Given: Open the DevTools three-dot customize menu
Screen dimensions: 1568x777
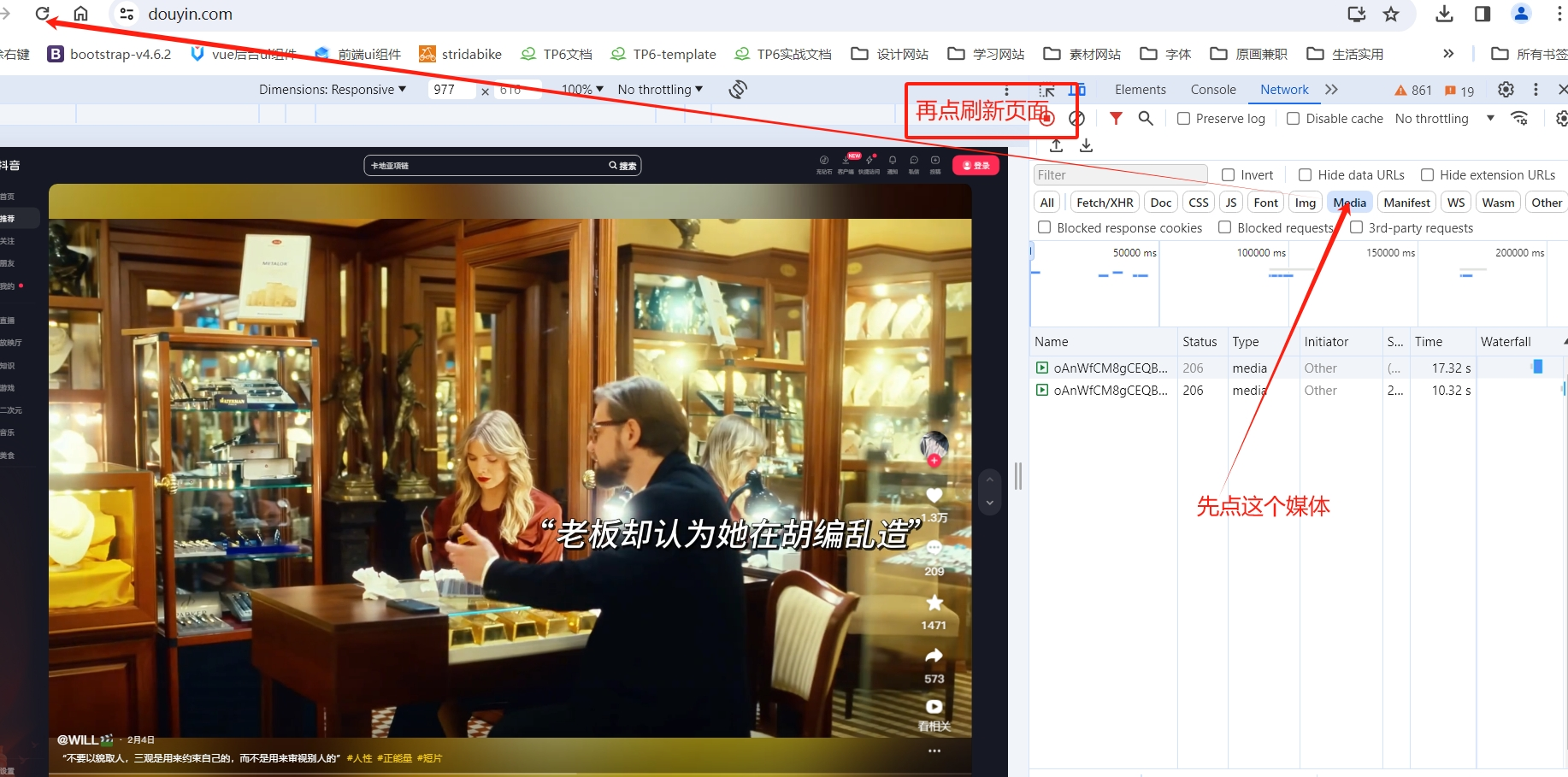Looking at the screenshot, I should coord(1536,90).
